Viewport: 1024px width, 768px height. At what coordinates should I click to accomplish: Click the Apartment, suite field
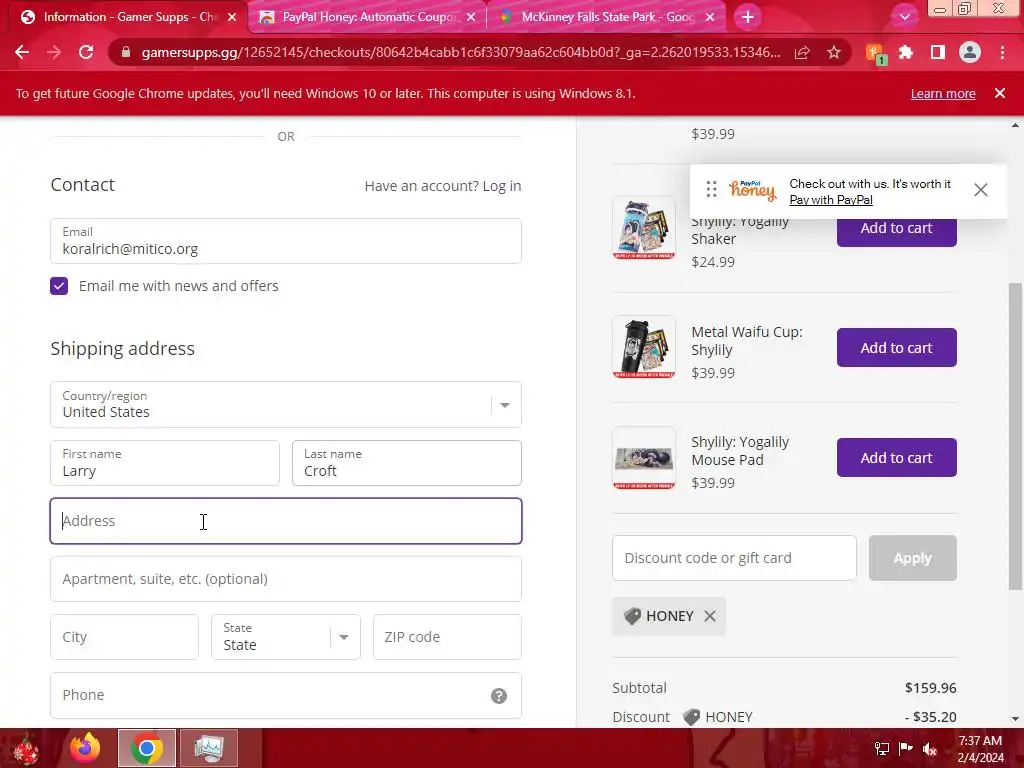pos(286,579)
